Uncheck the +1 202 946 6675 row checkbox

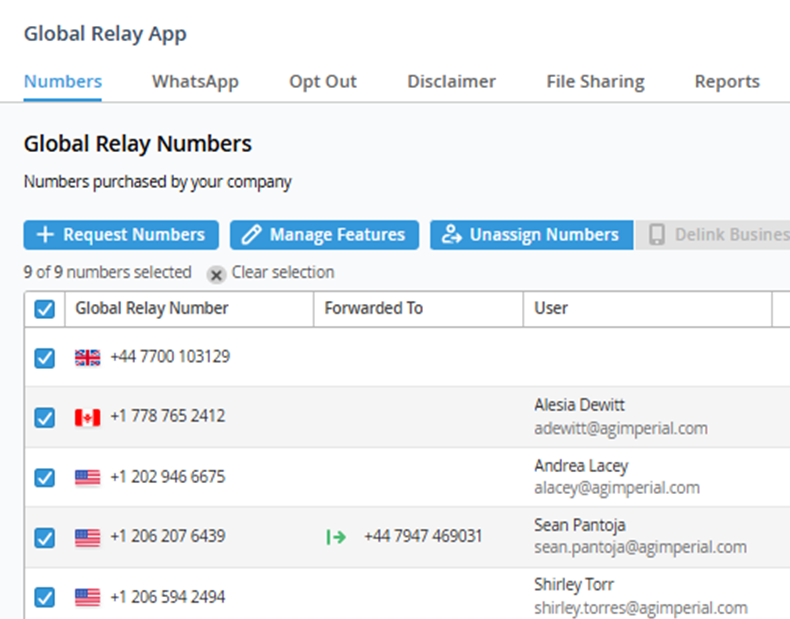pos(44,477)
